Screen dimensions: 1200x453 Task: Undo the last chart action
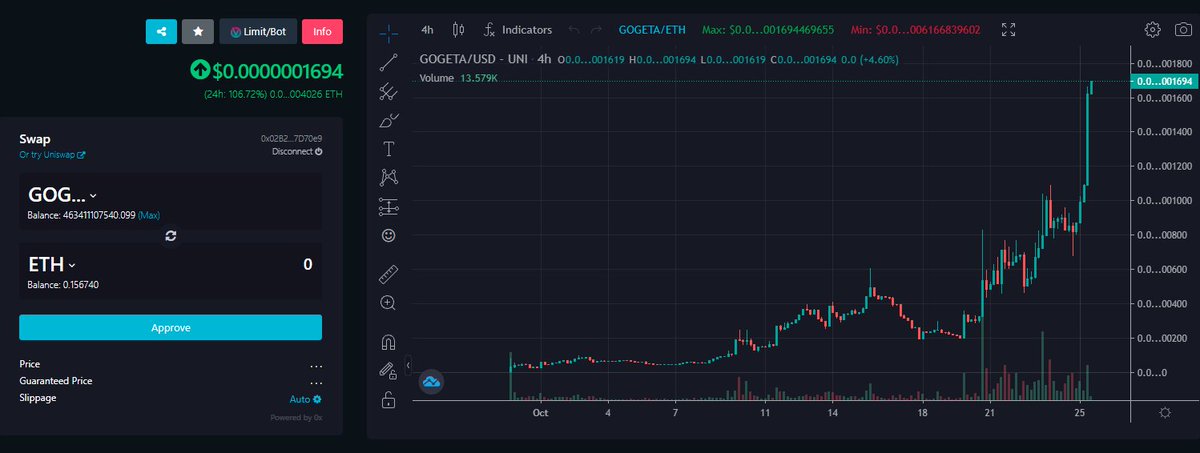click(573, 30)
